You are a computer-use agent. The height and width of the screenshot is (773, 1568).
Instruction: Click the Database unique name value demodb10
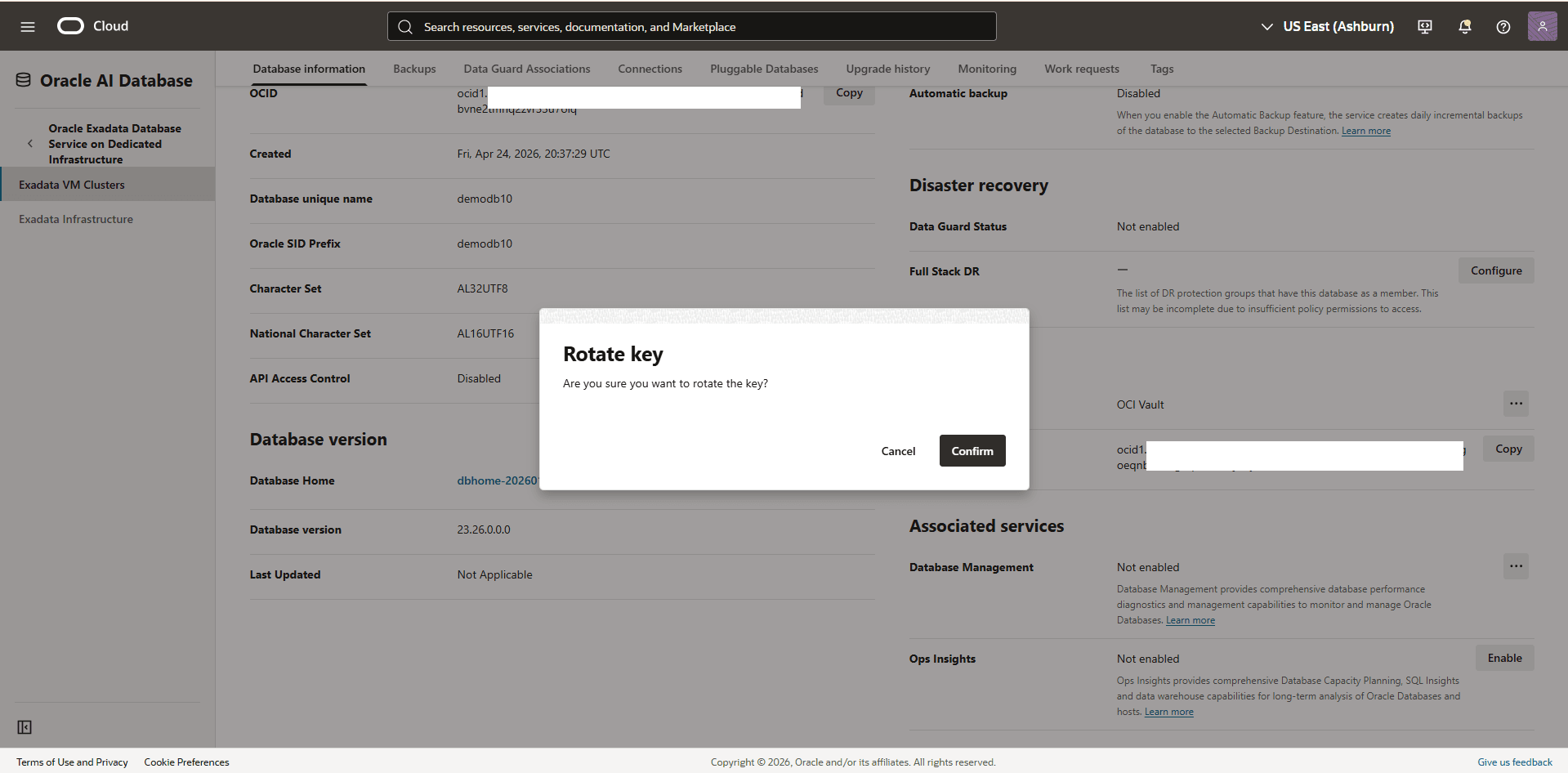pyautogui.click(x=485, y=199)
